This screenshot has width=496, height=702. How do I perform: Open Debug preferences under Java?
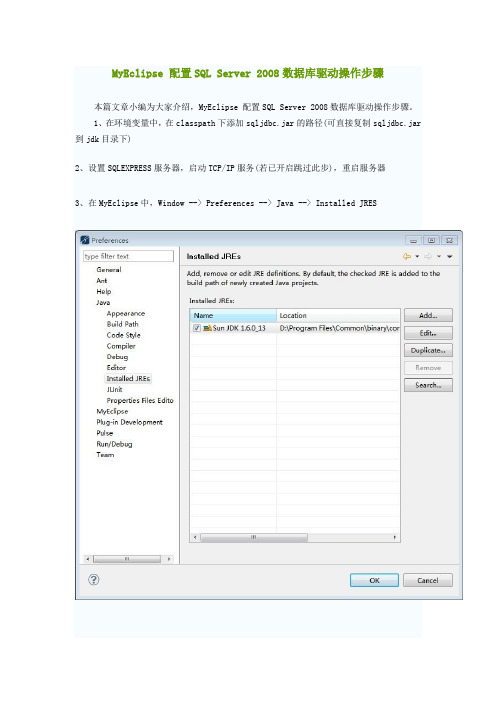tap(117, 357)
